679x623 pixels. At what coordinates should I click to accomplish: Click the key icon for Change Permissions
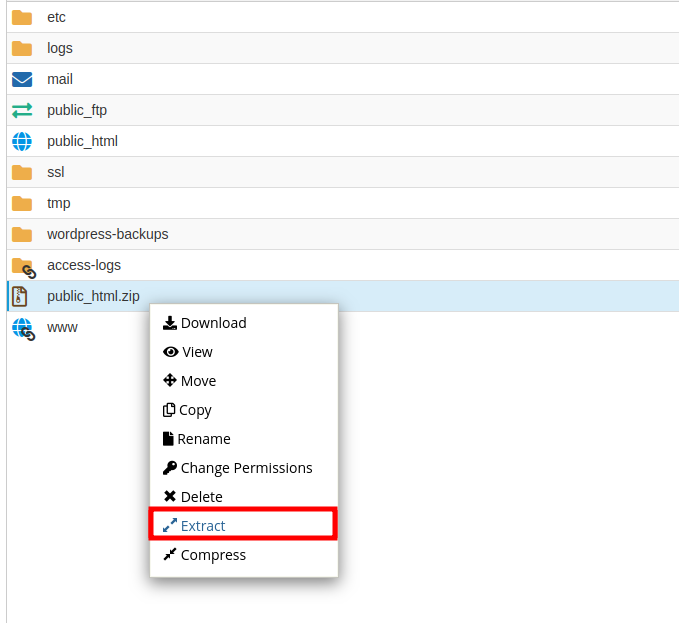click(170, 468)
